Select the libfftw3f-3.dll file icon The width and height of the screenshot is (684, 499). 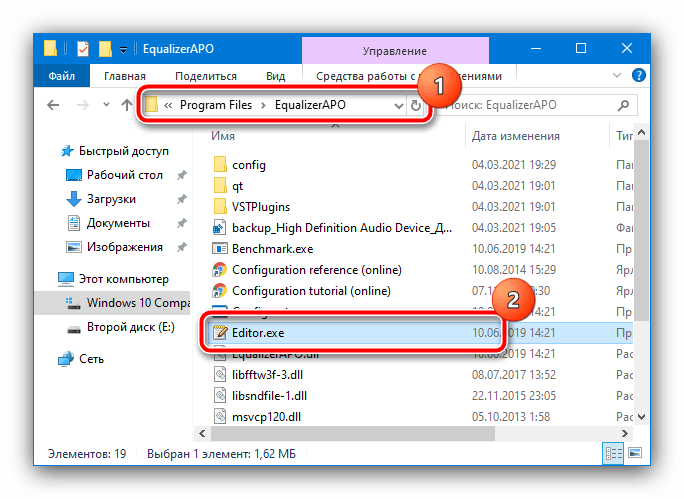(220, 375)
